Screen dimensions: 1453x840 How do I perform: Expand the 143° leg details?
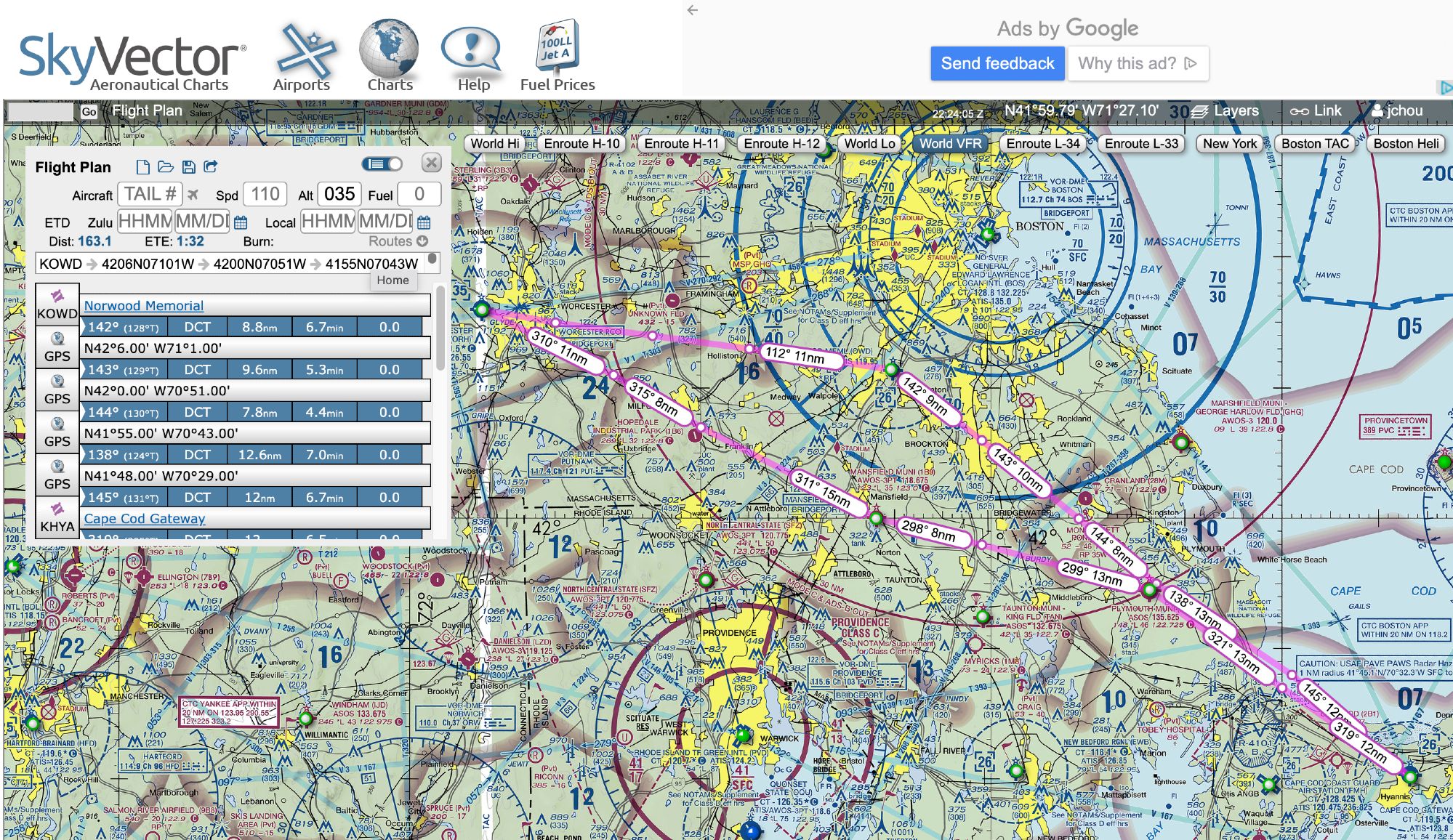251,370
